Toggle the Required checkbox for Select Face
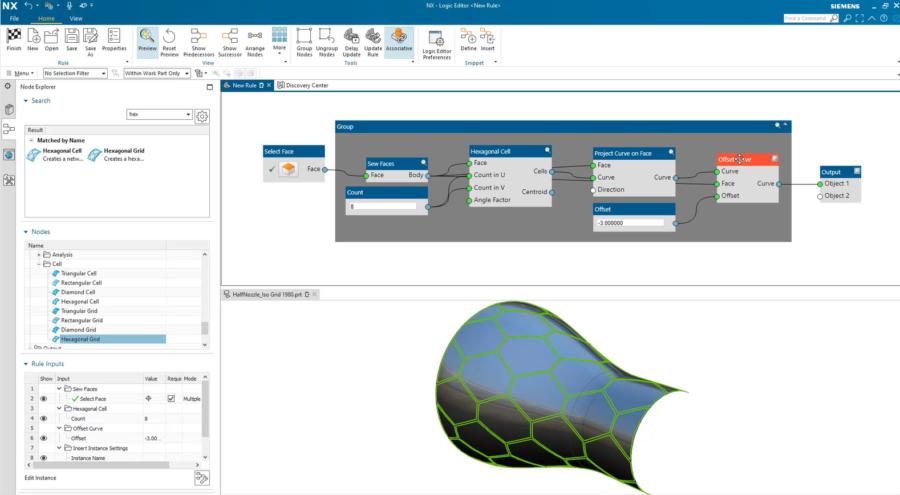900x495 pixels. tap(171, 399)
